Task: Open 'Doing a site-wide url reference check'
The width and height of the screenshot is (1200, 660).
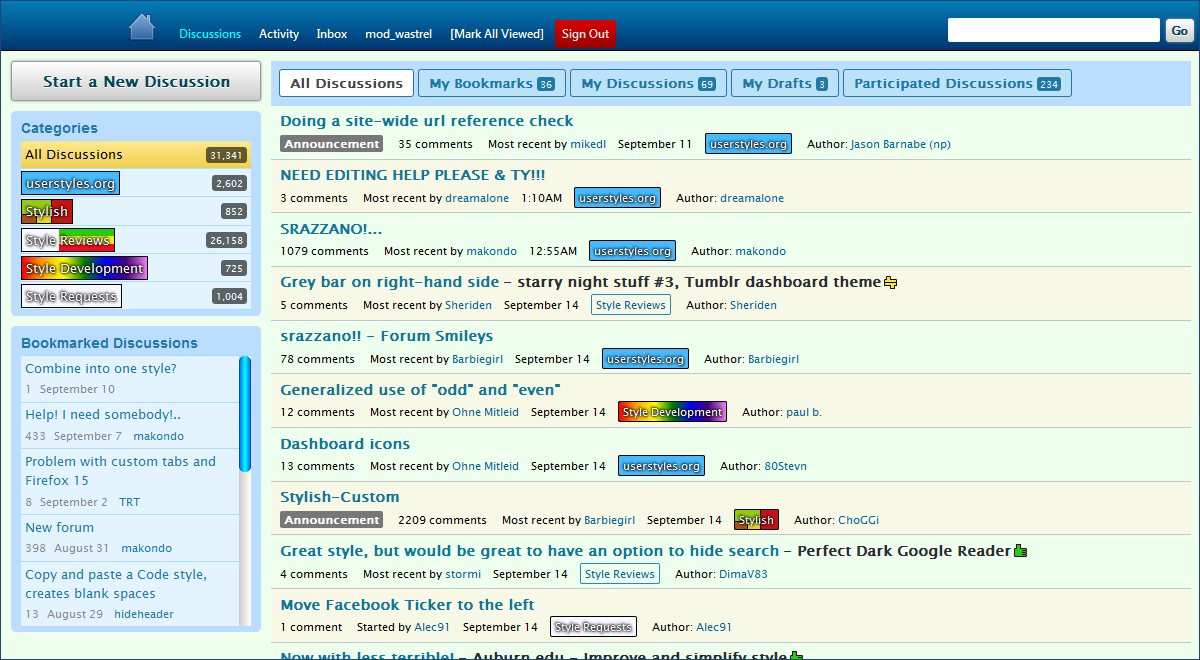Action: 427,121
